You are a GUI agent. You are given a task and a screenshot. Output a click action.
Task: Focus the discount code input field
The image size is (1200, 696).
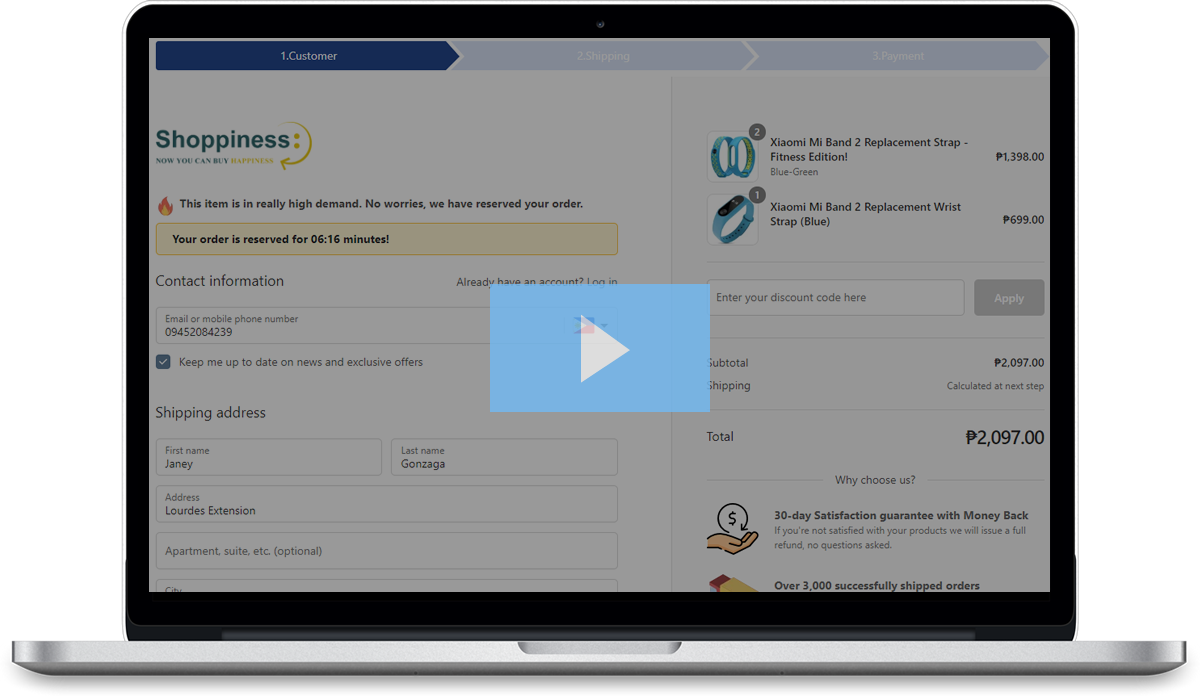(835, 298)
